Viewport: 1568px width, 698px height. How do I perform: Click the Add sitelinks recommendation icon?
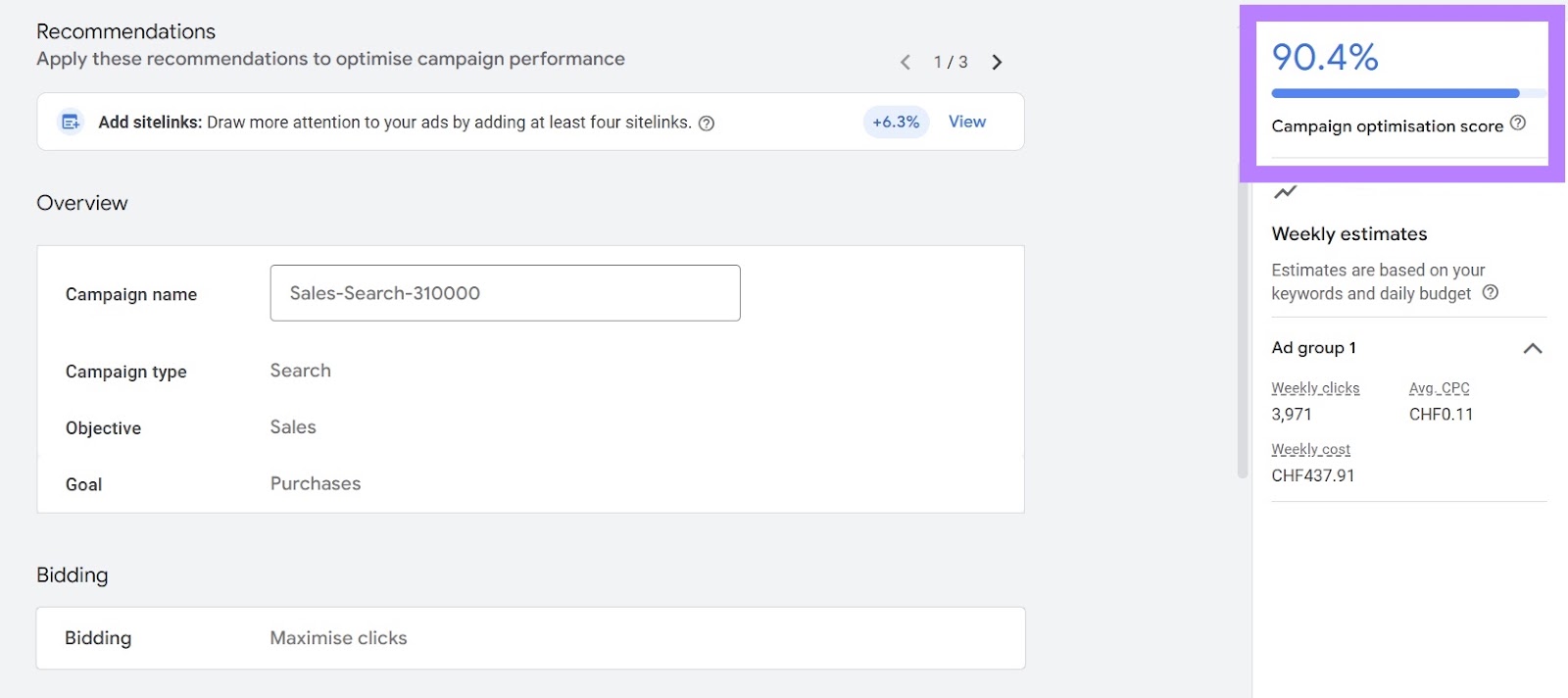pyautogui.click(x=70, y=122)
